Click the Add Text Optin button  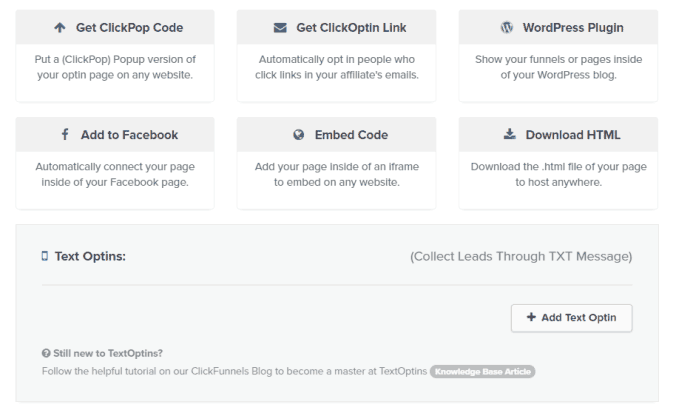(x=572, y=318)
